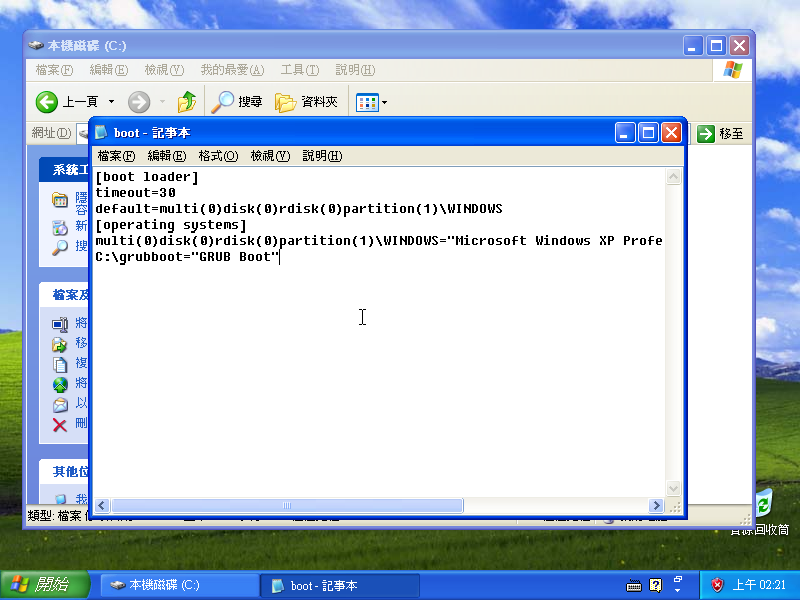Viewport: 800px width, 600px height.
Task: Click the 開始 Start button
Action: pos(44,585)
